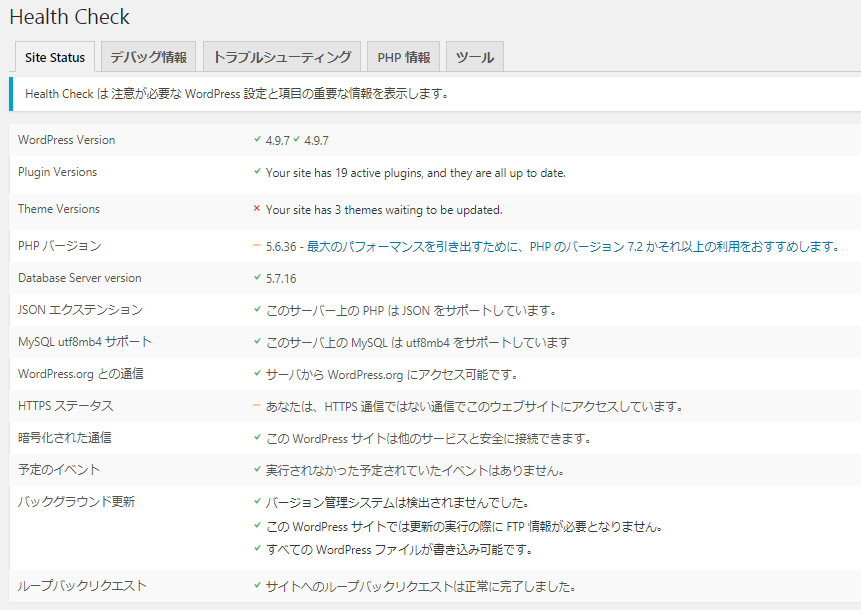Click the green check beside FTP 情報 message
The height and width of the screenshot is (610, 861).
point(257,525)
